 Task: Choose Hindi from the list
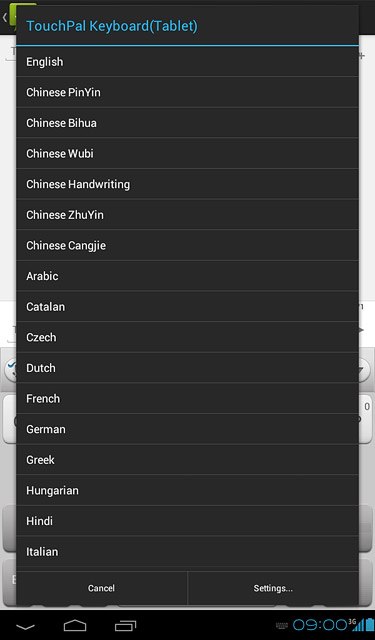point(187,521)
